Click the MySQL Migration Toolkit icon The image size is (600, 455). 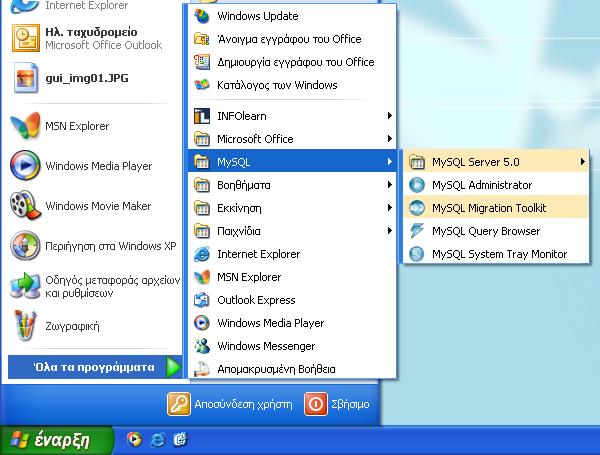point(417,208)
